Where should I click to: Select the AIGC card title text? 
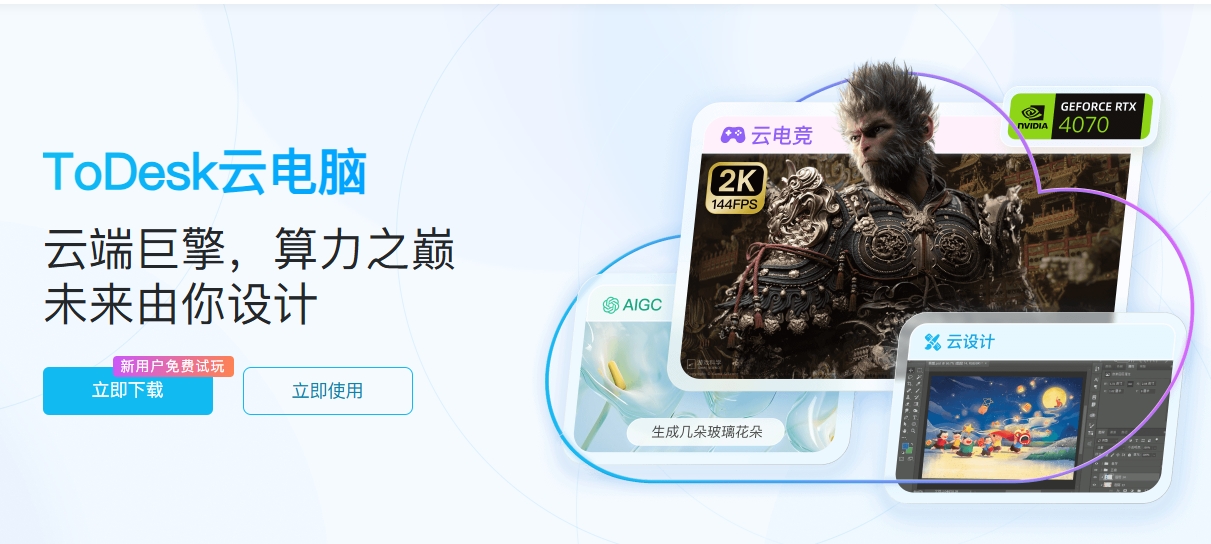coord(642,305)
